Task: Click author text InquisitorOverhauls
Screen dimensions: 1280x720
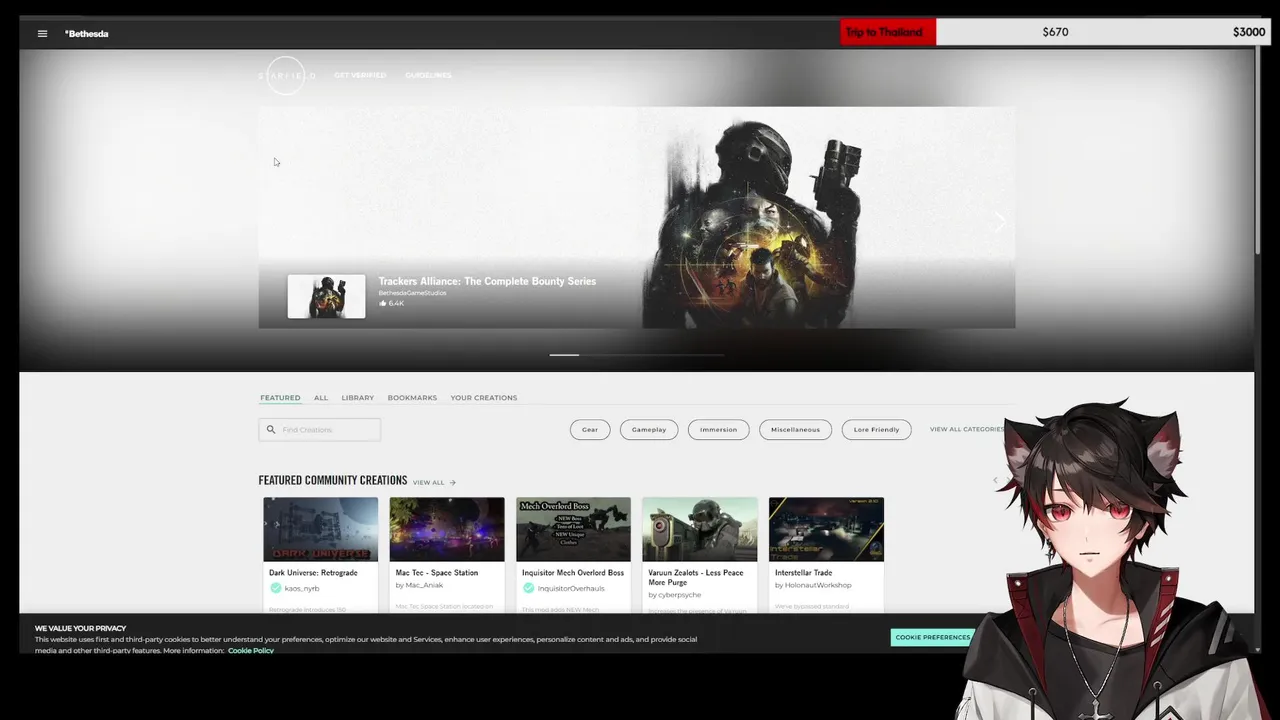Action: (571, 588)
